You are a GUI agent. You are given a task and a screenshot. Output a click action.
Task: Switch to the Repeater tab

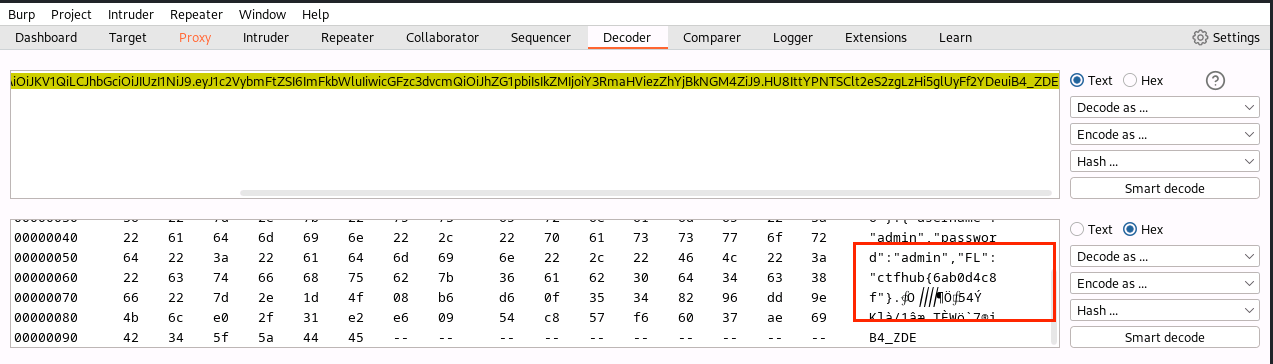coord(347,38)
